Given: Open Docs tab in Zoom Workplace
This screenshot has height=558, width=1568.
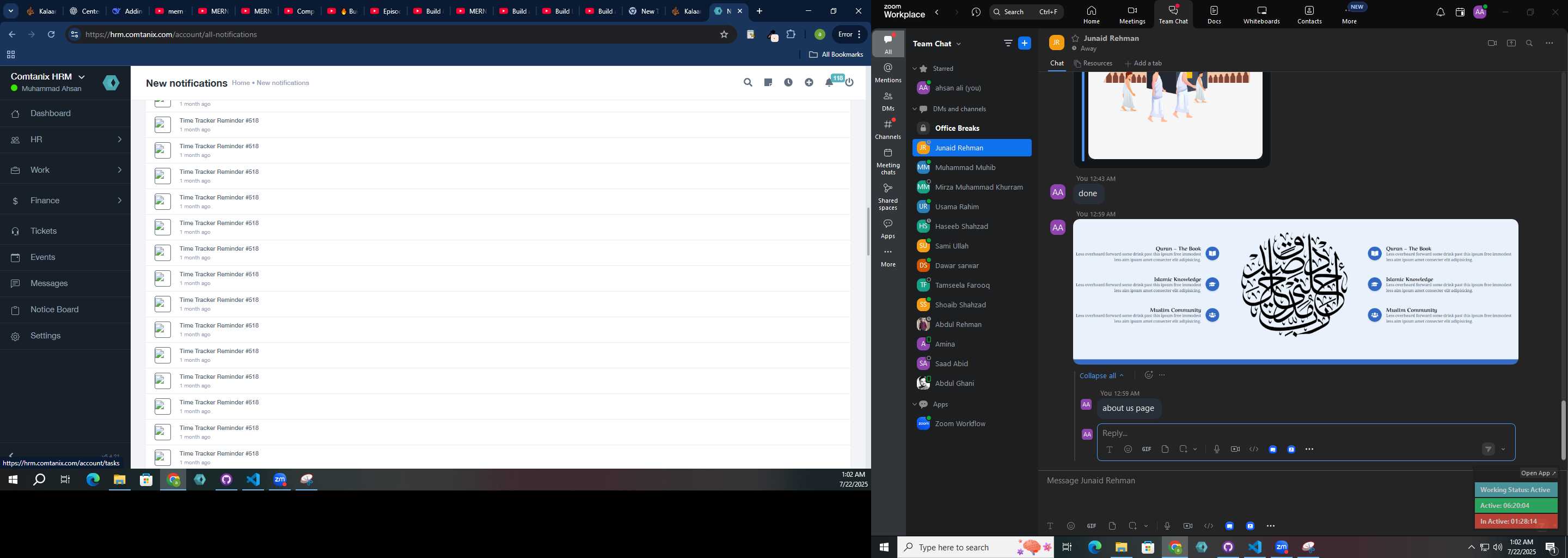Looking at the screenshot, I should [x=1214, y=15].
